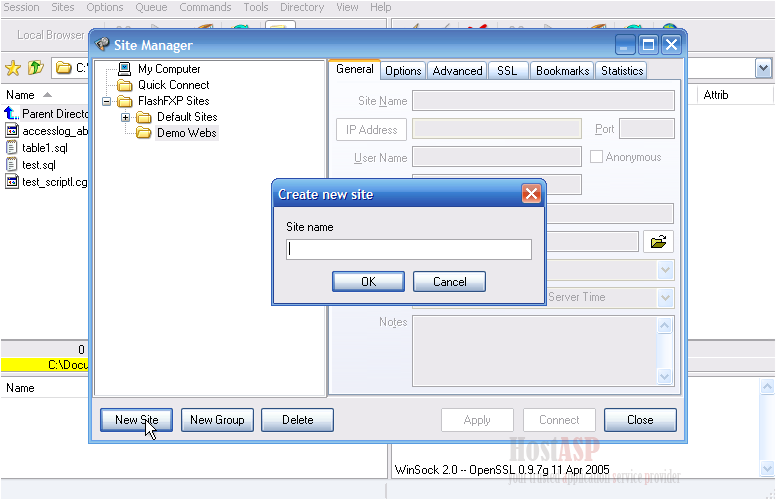Click Parent Directory icon in local list

click(x=12, y=113)
